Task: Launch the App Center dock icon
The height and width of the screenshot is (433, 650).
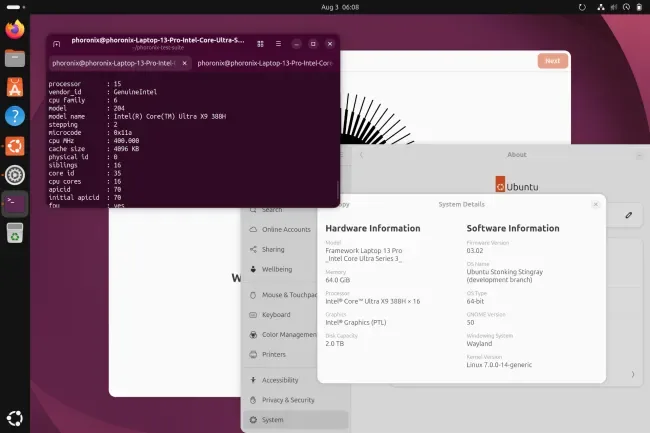Action: 15,87
